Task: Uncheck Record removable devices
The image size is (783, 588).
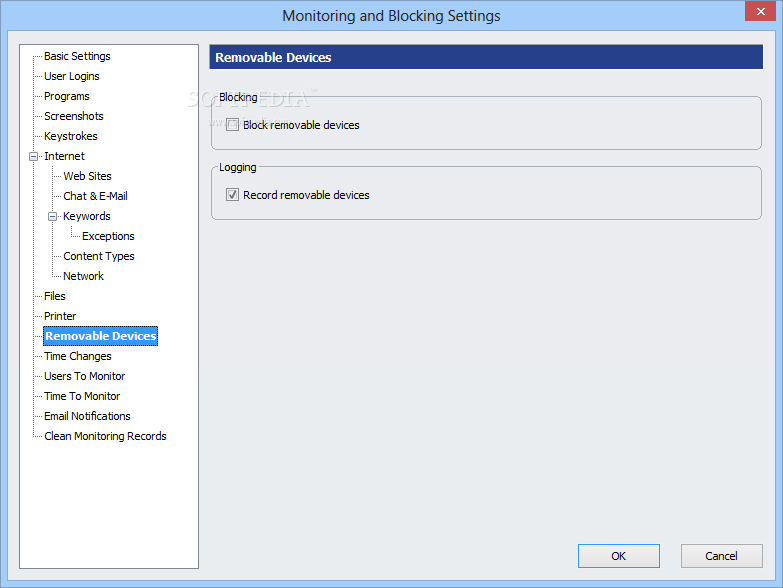Action: pos(232,195)
